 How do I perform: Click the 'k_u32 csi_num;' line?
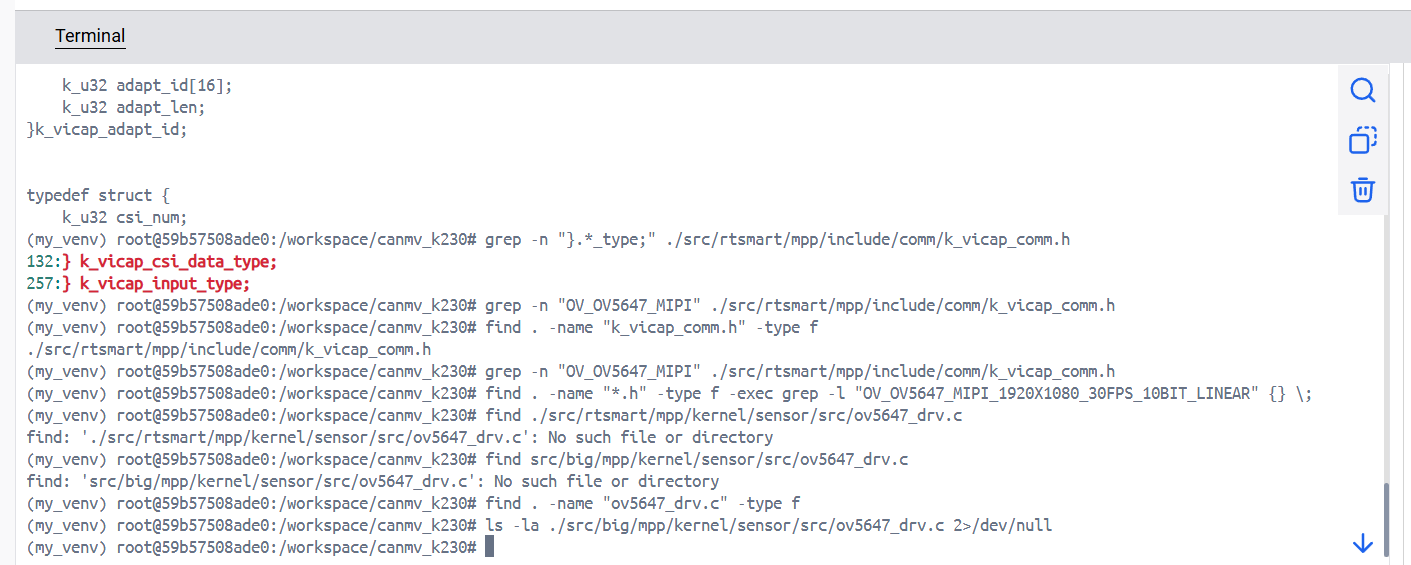click(x=125, y=217)
